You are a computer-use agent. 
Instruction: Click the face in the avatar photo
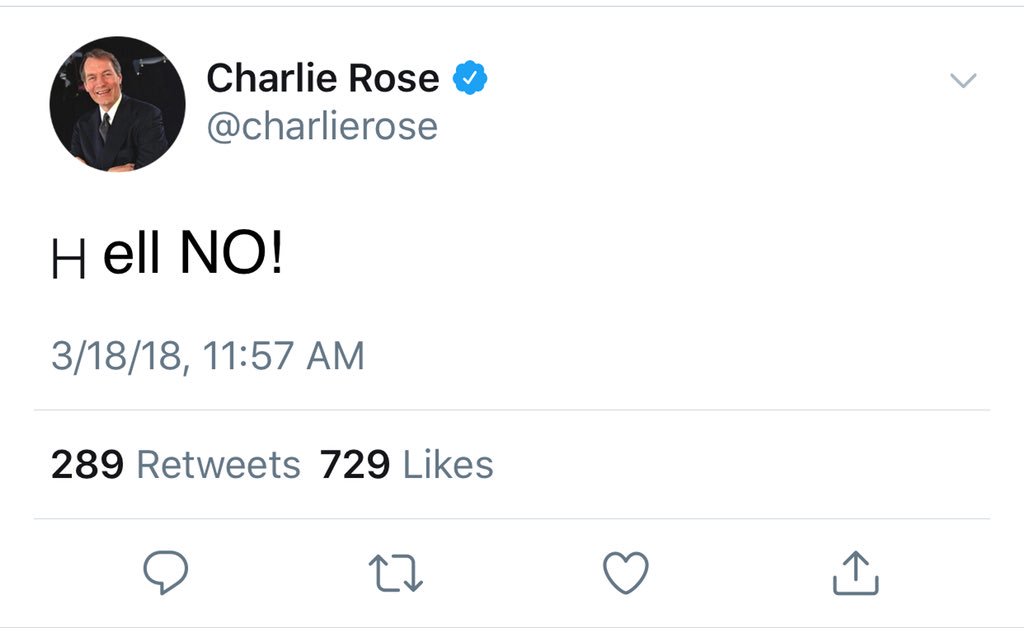(101, 76)
